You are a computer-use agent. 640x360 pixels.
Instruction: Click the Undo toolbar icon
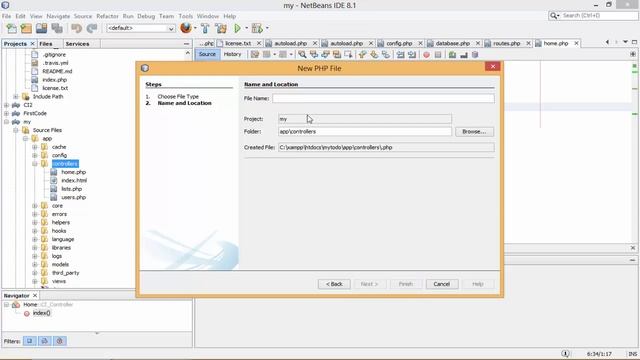76,28
